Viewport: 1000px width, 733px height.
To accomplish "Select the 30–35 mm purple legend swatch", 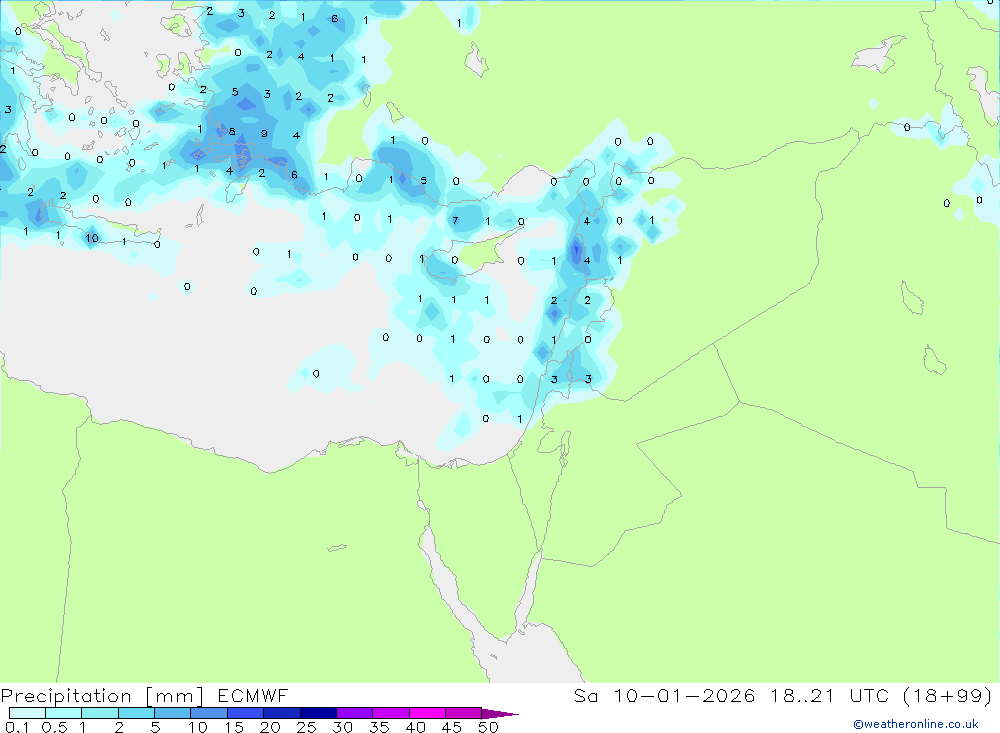I will 355,713.
